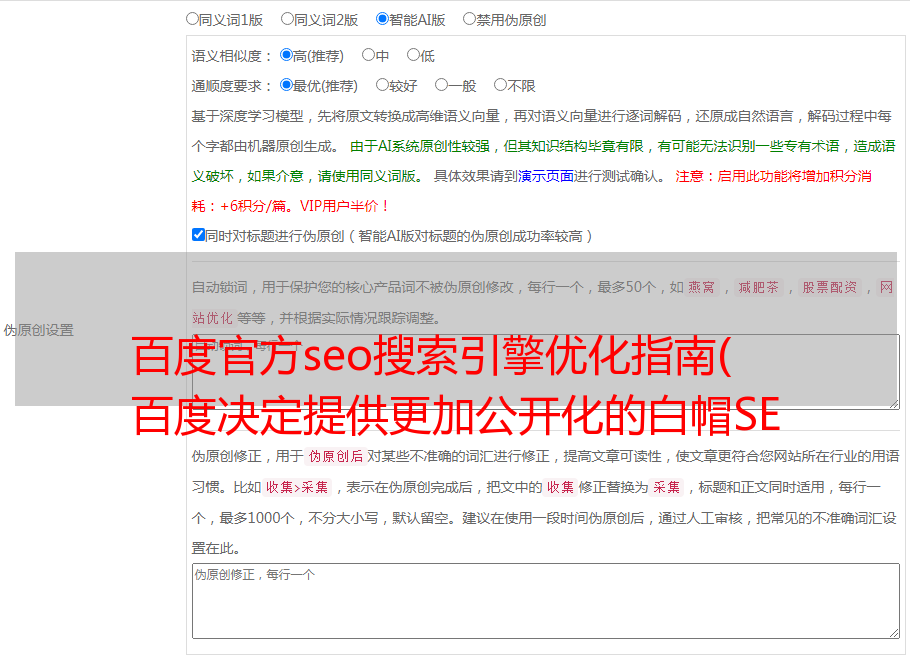Toggle the 同时对标题进行伪原创 checkbox
This screenshot has width=911, height=658.
tap(198, 235)
